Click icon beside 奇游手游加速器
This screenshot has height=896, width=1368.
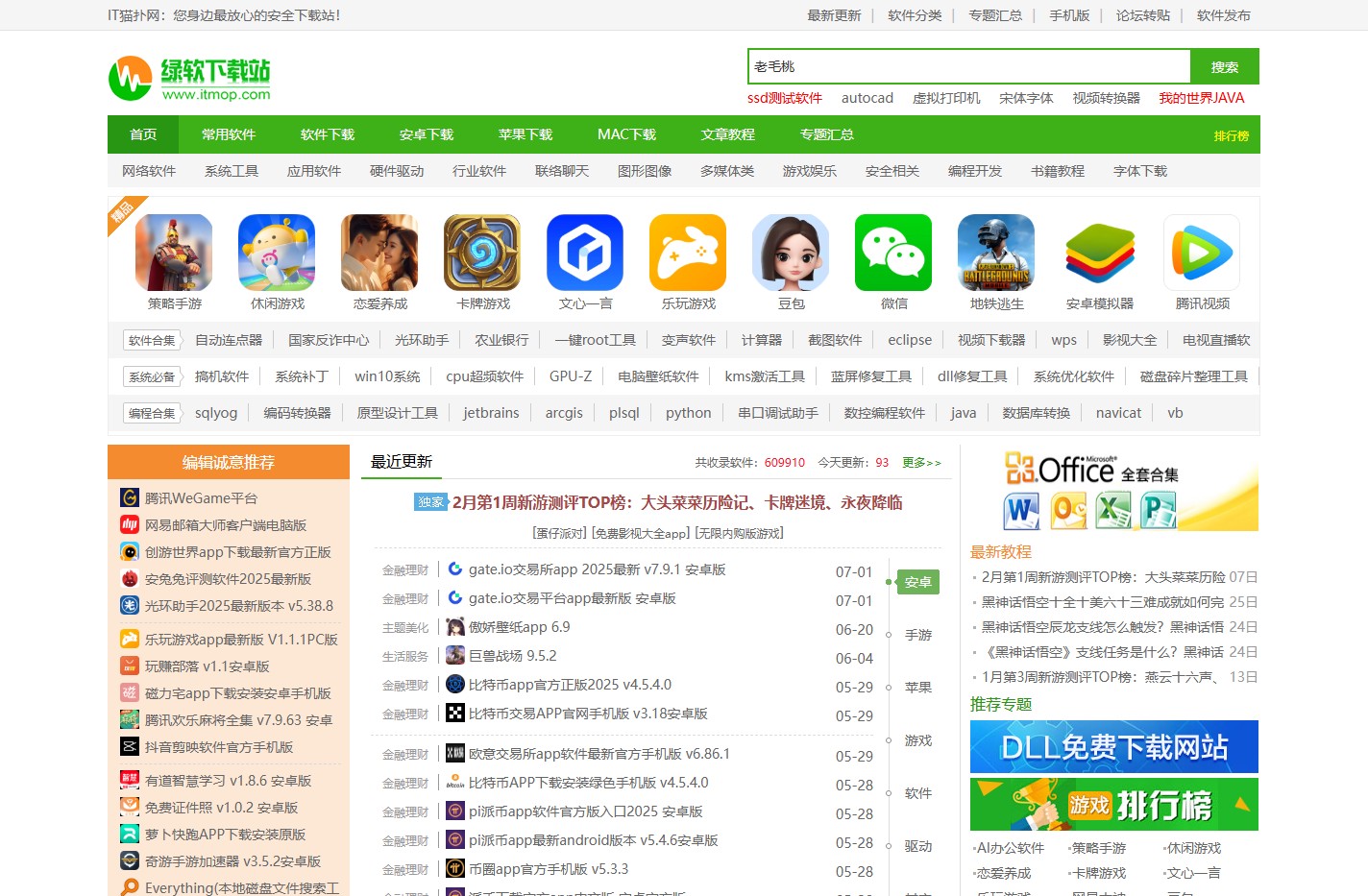tap(130, 860)
